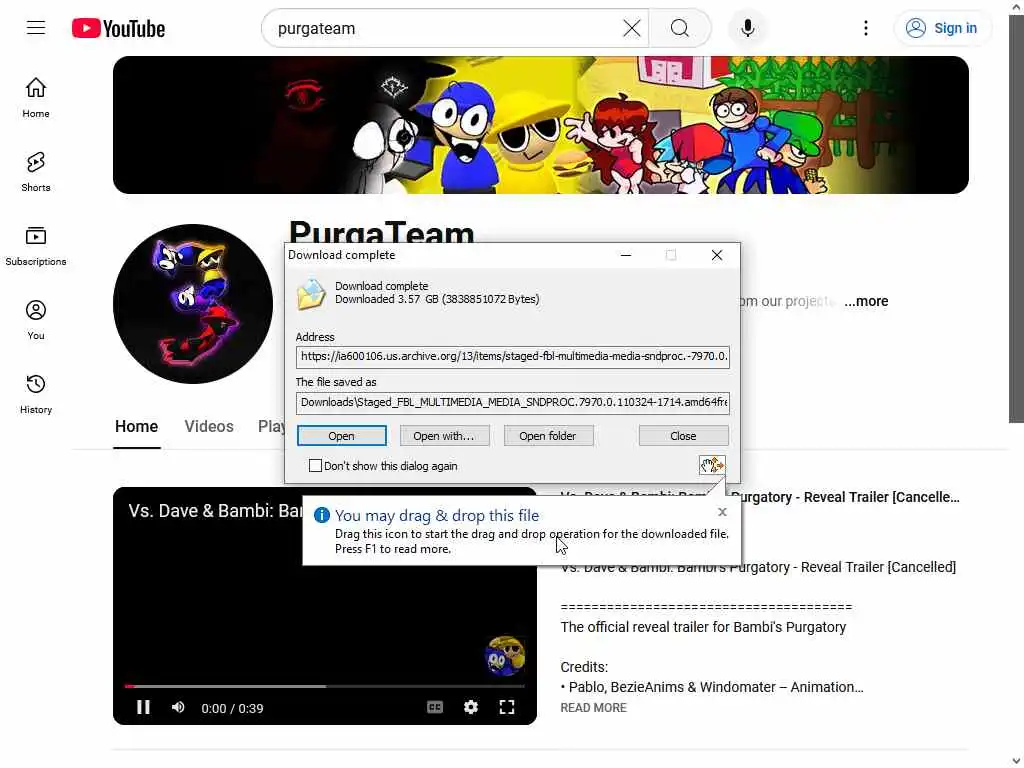Start voice search with the microphone icon
The image size is (1024, 768).
pyautogui.click(x=748, y=28)
